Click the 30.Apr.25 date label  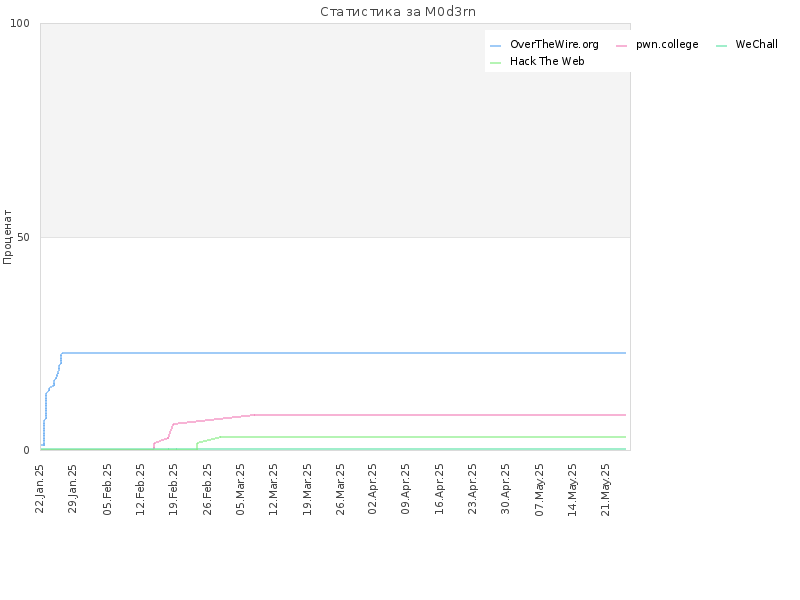coord(506,489)
